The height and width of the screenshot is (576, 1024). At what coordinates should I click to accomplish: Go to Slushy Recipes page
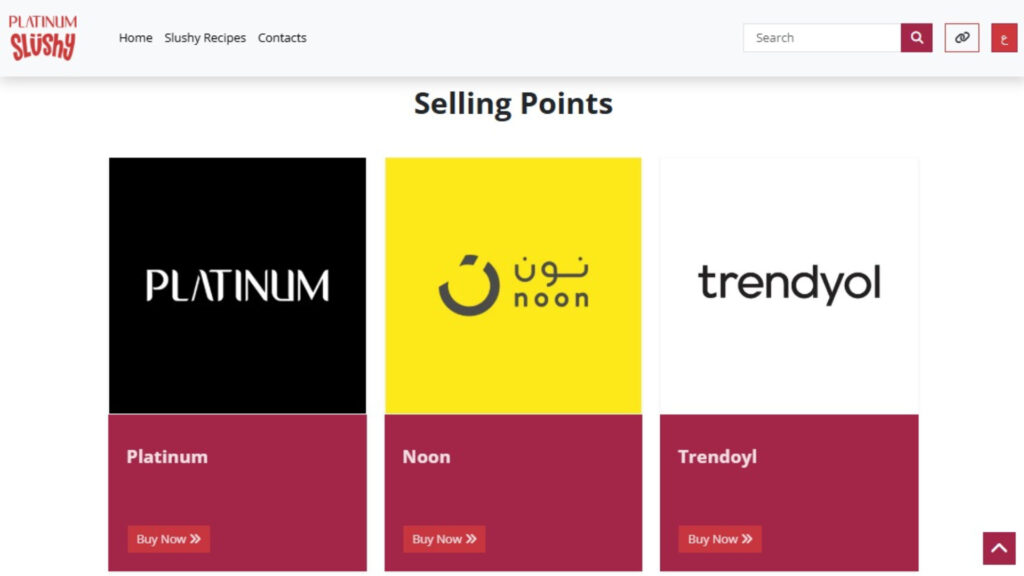click(x=205, y=38)
